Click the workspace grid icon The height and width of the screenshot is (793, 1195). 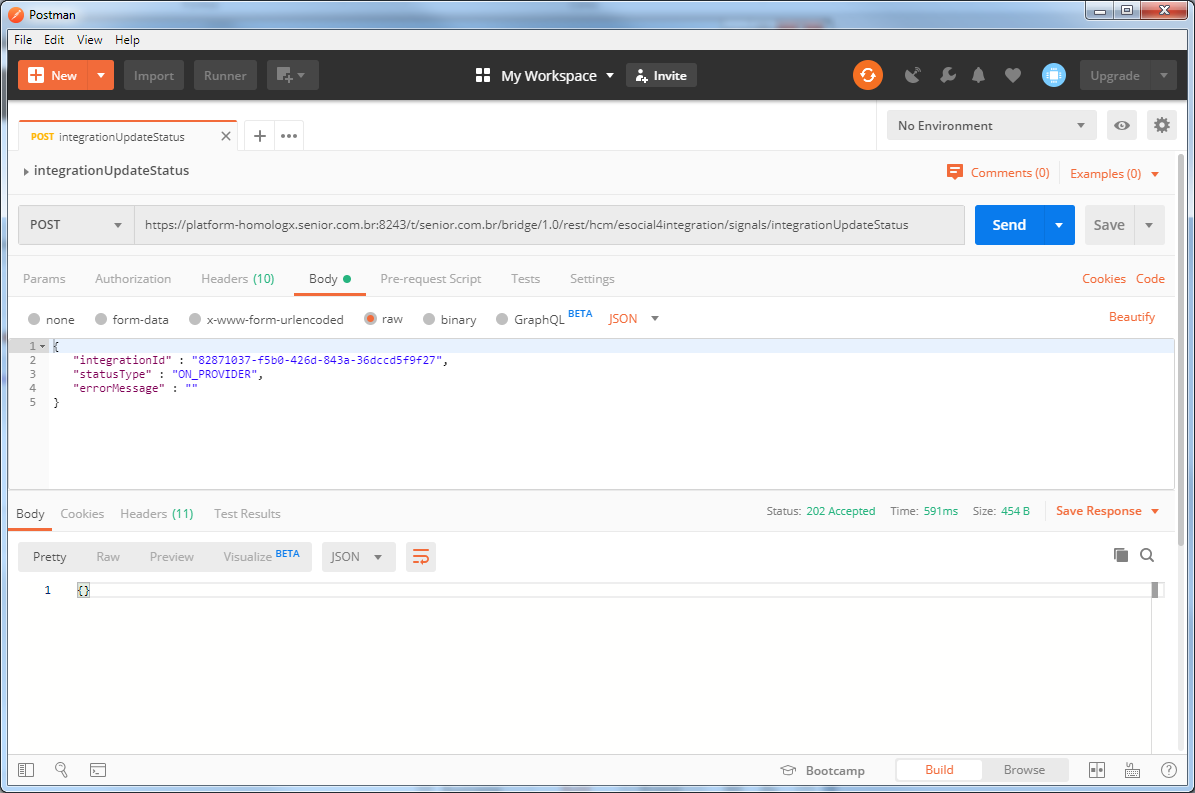coord(482,75)
